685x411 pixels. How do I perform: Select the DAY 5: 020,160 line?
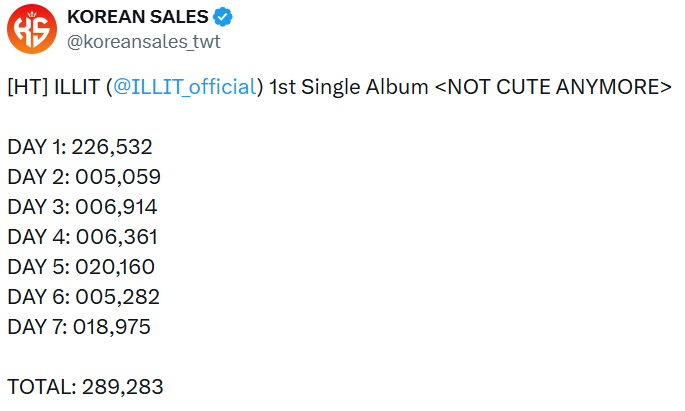coord(83,267)
